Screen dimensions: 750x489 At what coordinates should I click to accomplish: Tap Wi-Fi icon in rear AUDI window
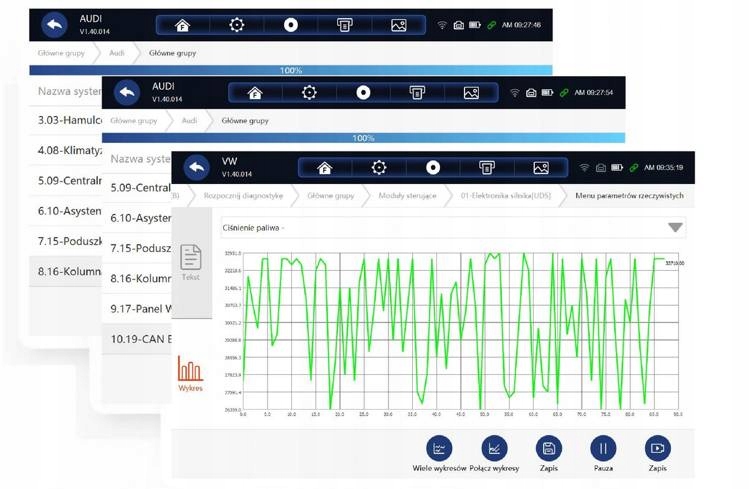442,25
